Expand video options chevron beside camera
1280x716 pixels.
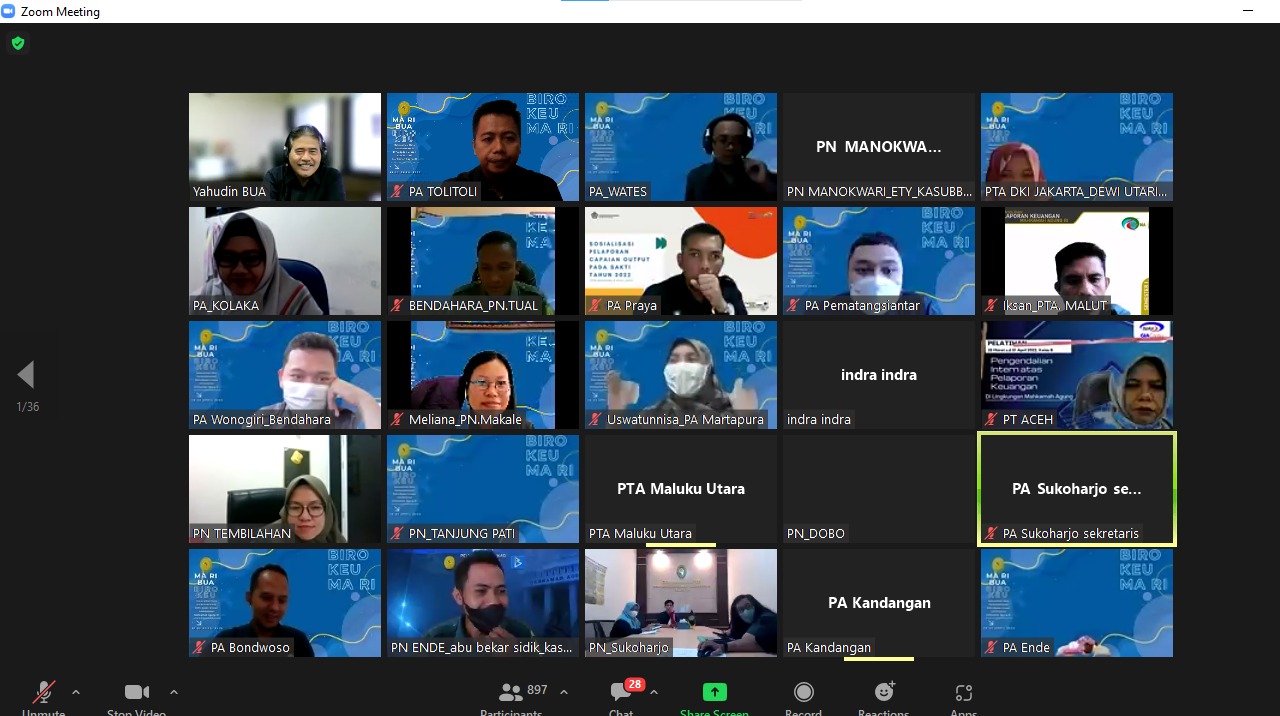[x=174, y=692]
